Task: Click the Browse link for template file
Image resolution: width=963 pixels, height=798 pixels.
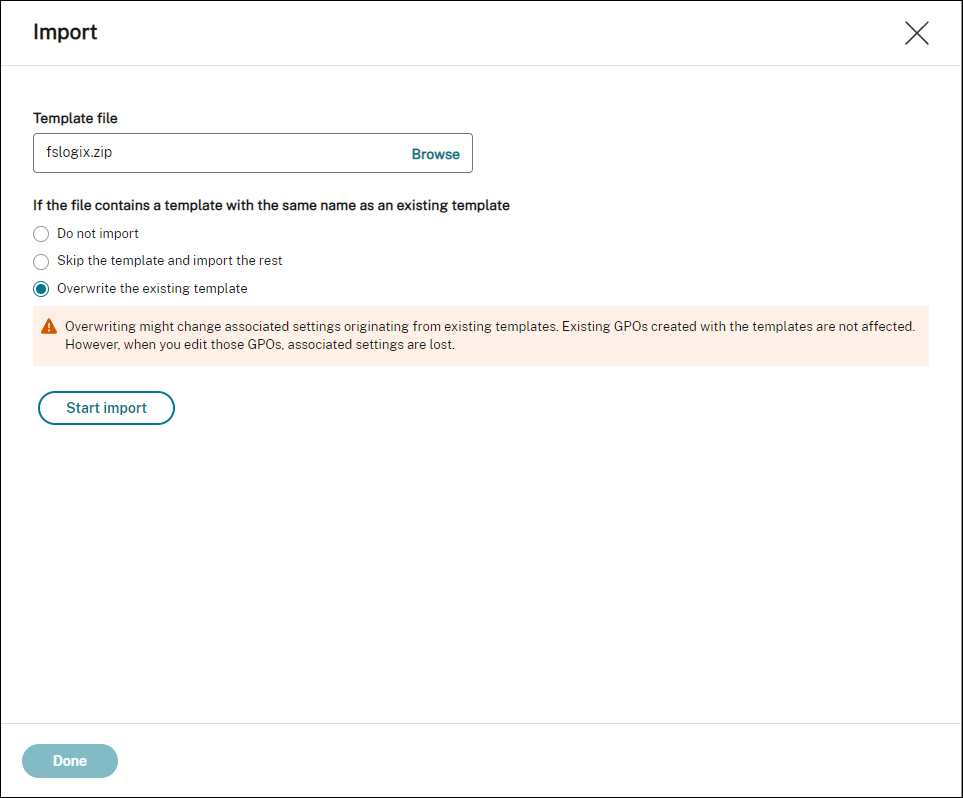Action: (435, 154)
